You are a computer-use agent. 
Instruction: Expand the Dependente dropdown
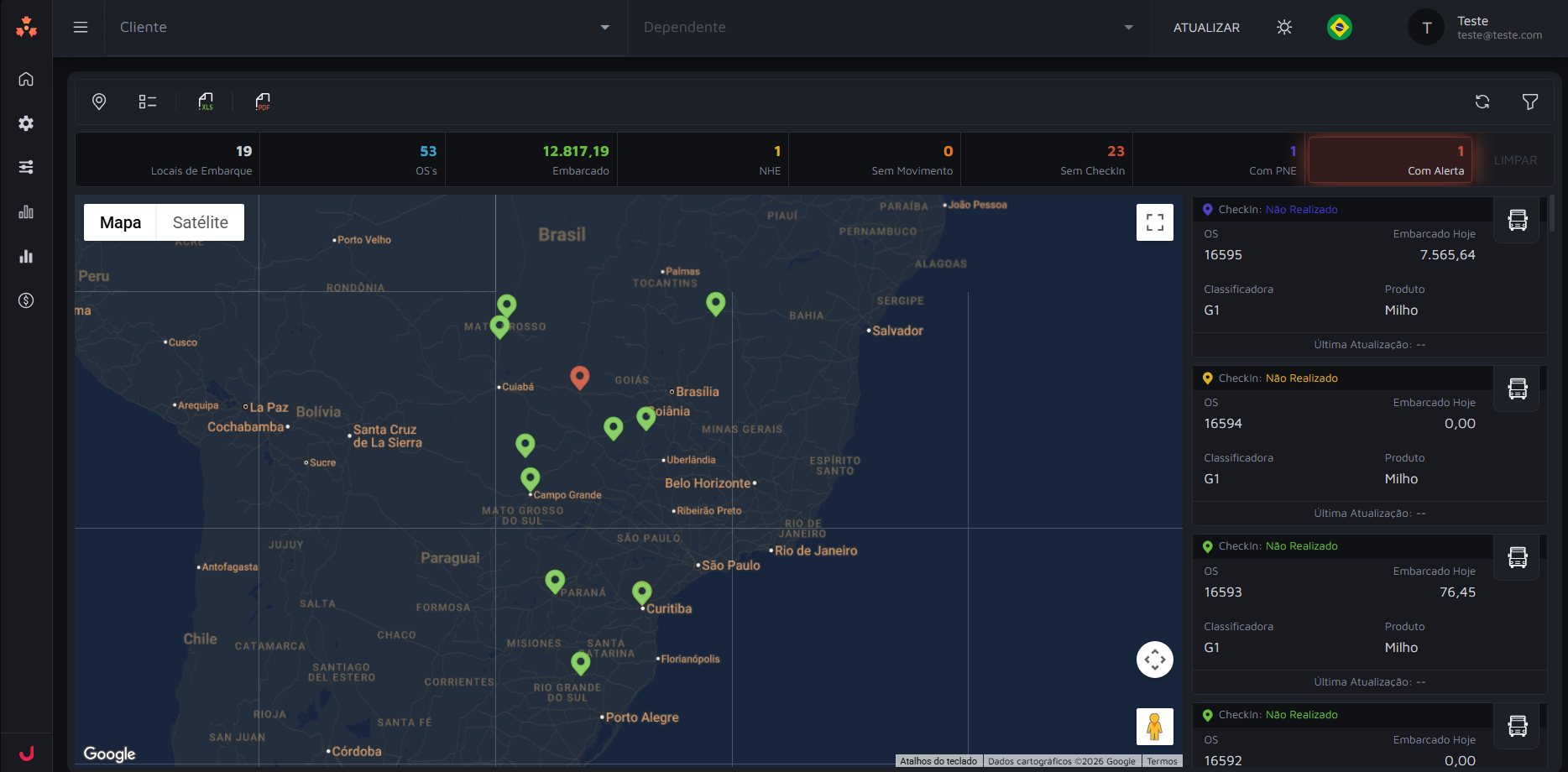pos(888,28)
